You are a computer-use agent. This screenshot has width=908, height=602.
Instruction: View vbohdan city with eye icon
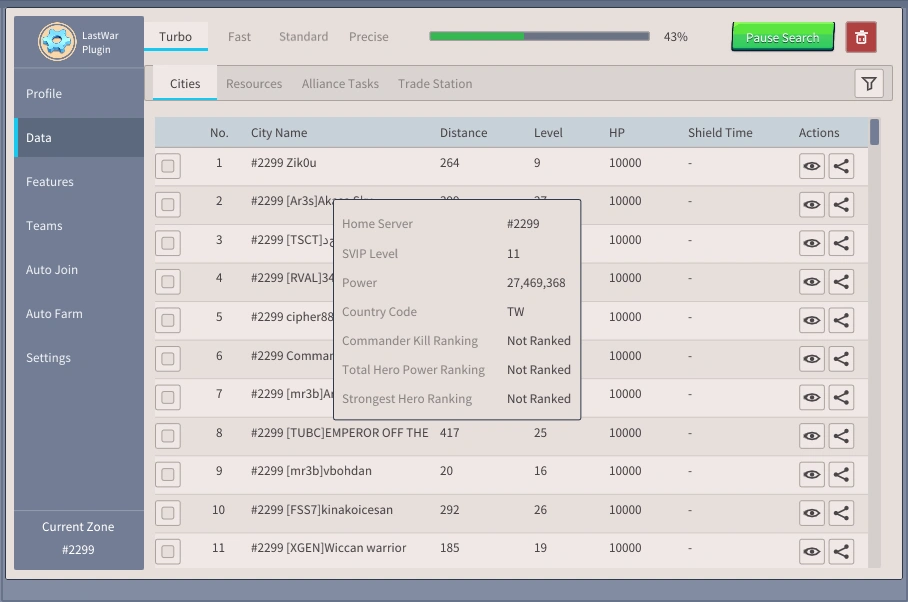[812, 475]
